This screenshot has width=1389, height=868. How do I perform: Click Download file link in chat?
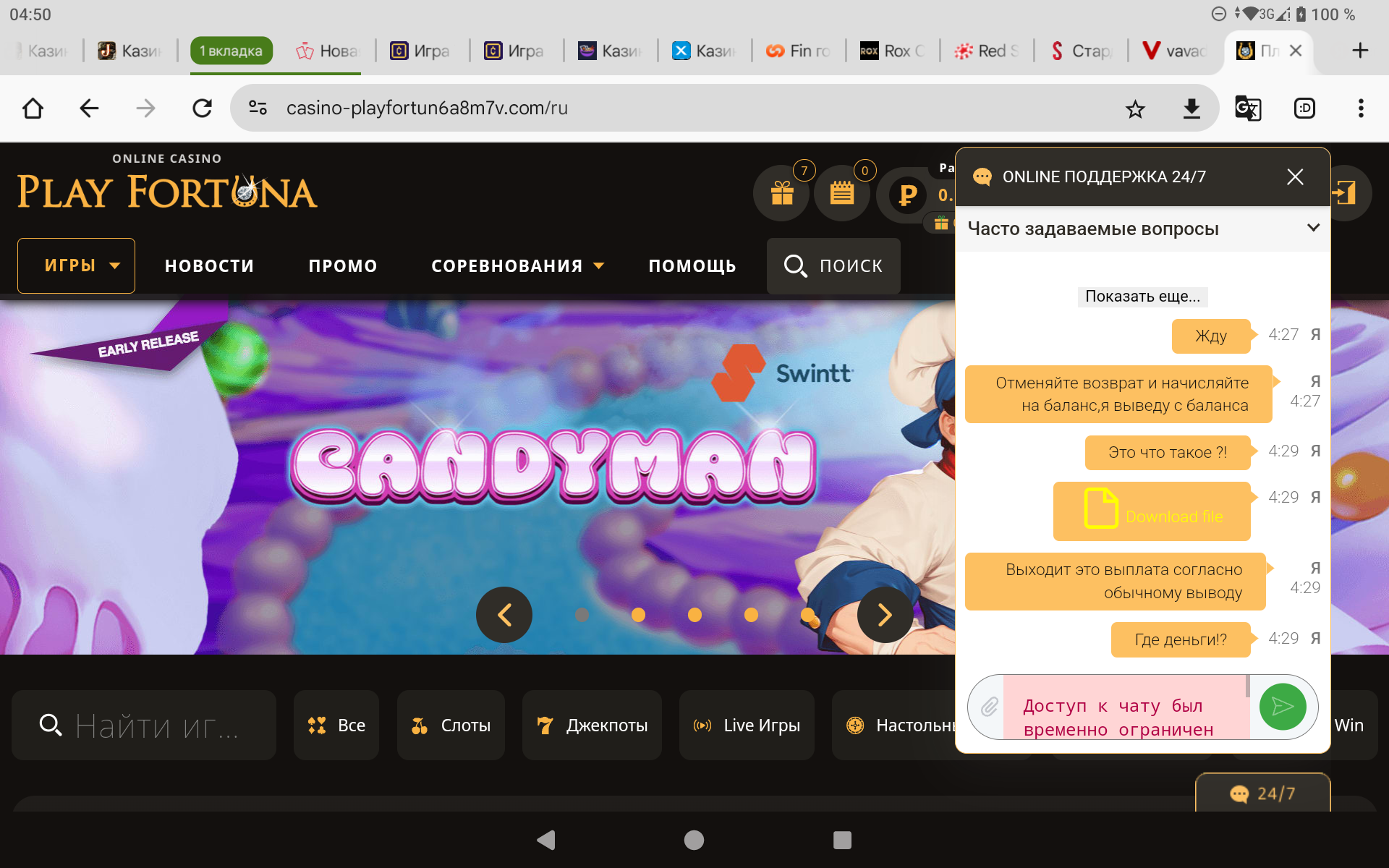point(1173,516)
